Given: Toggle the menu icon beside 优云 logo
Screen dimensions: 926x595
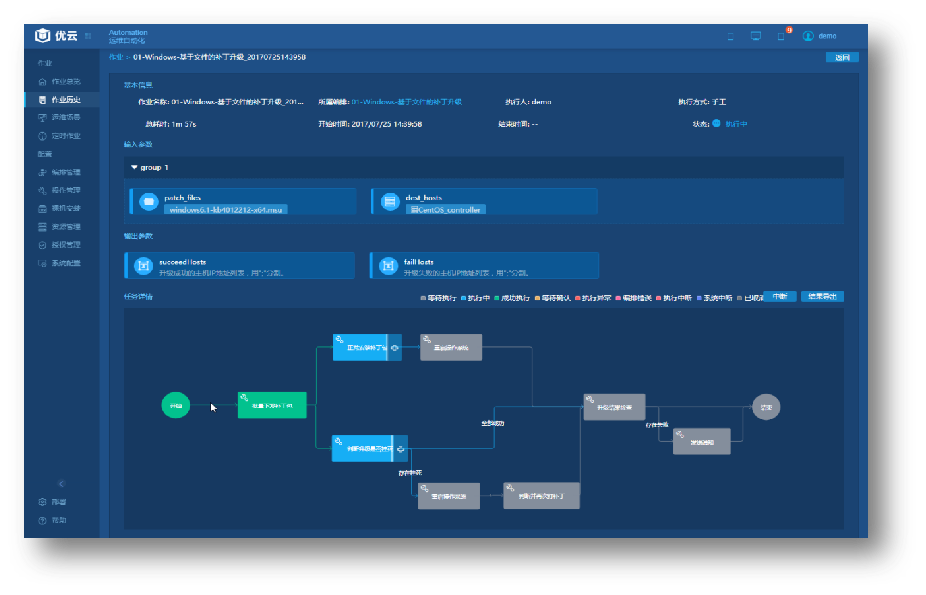Looking at the screenshot, I should (88, 36).
